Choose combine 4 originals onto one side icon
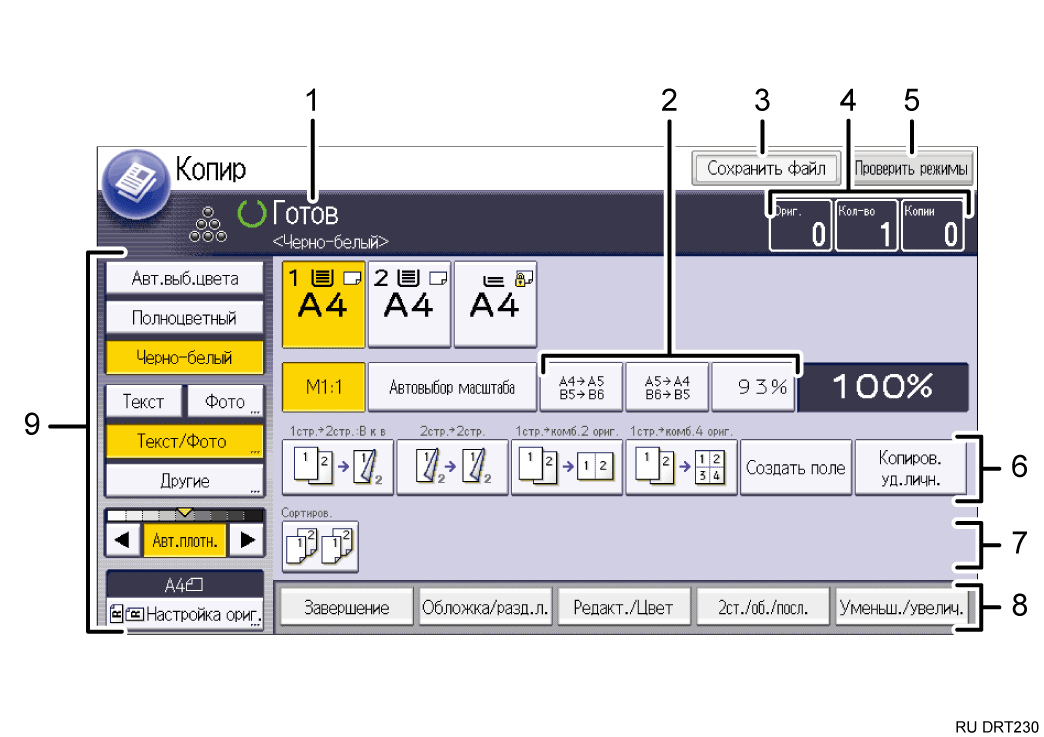 click(x=680, y=467)
